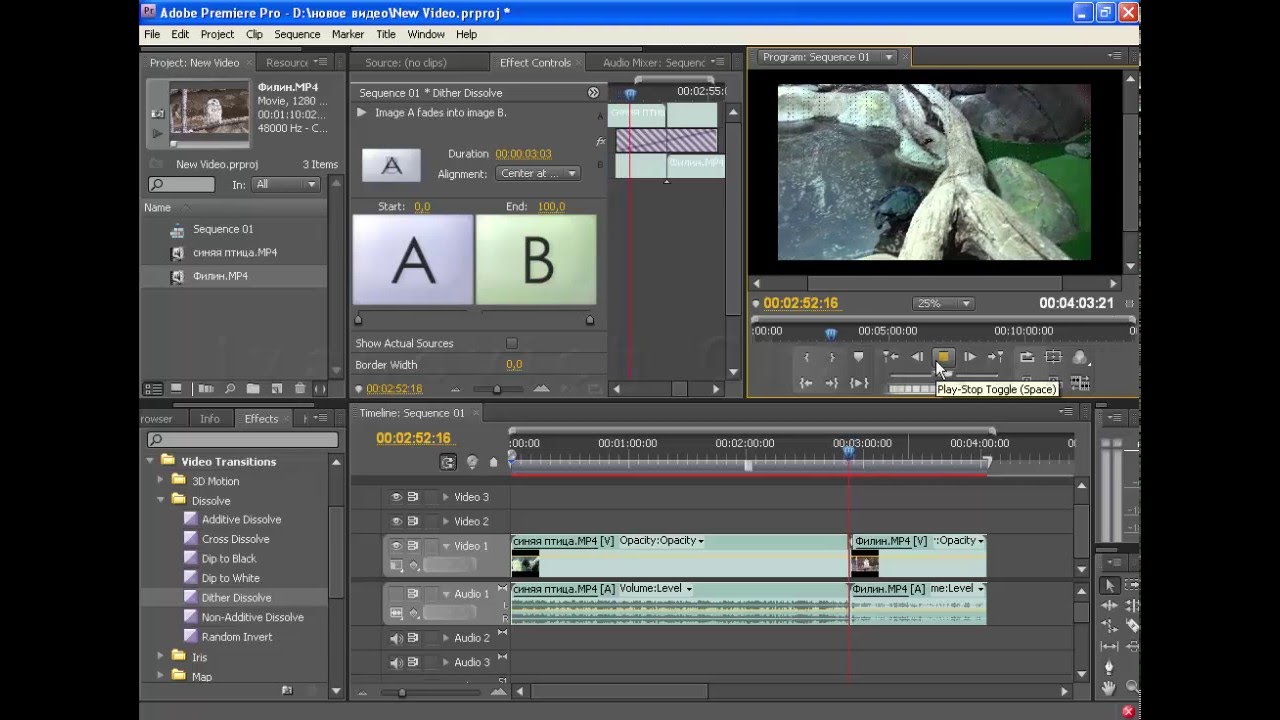This screenshot has width=1280, height=720.
Task: Select the Slide tool
Action: point(1132,647)
